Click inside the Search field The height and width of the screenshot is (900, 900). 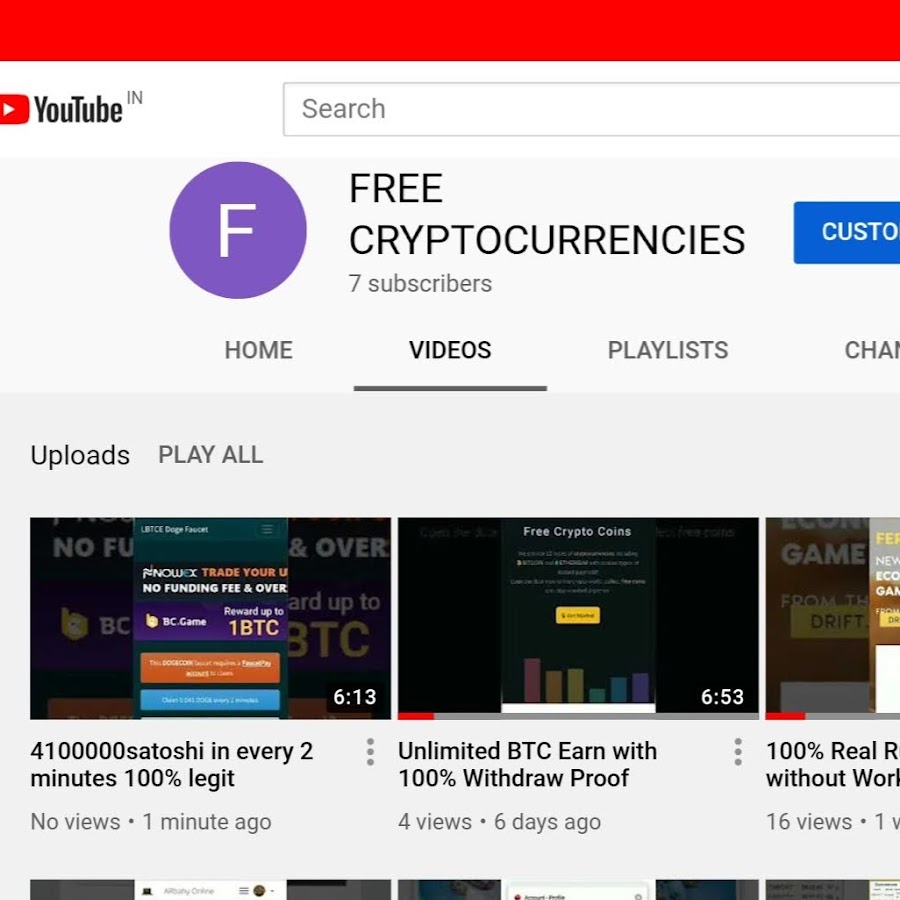pyautogui.click(x=591, y=109)
